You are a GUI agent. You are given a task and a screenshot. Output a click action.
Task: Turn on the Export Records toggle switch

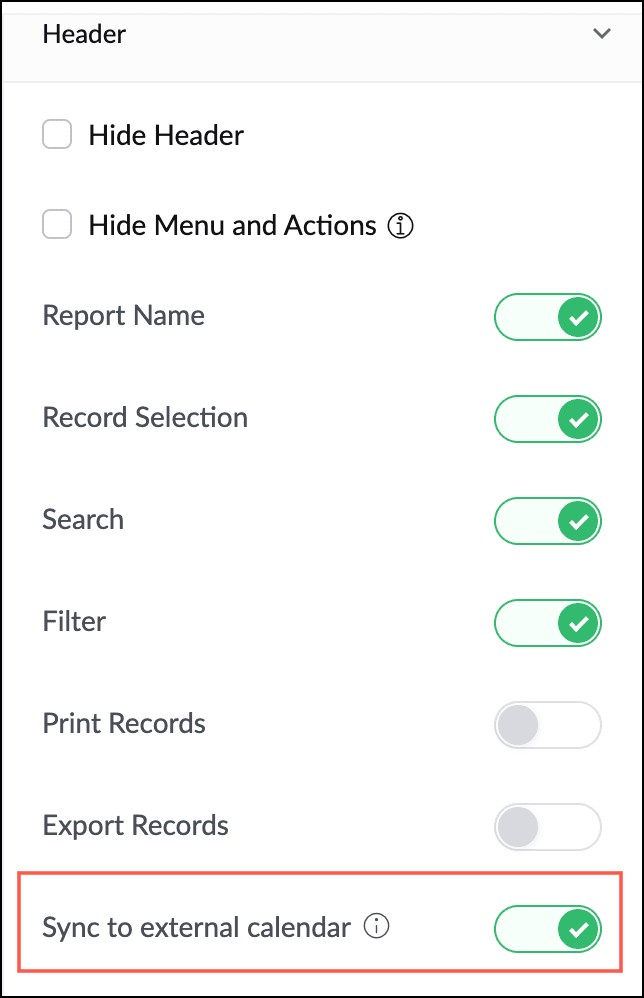548,828
